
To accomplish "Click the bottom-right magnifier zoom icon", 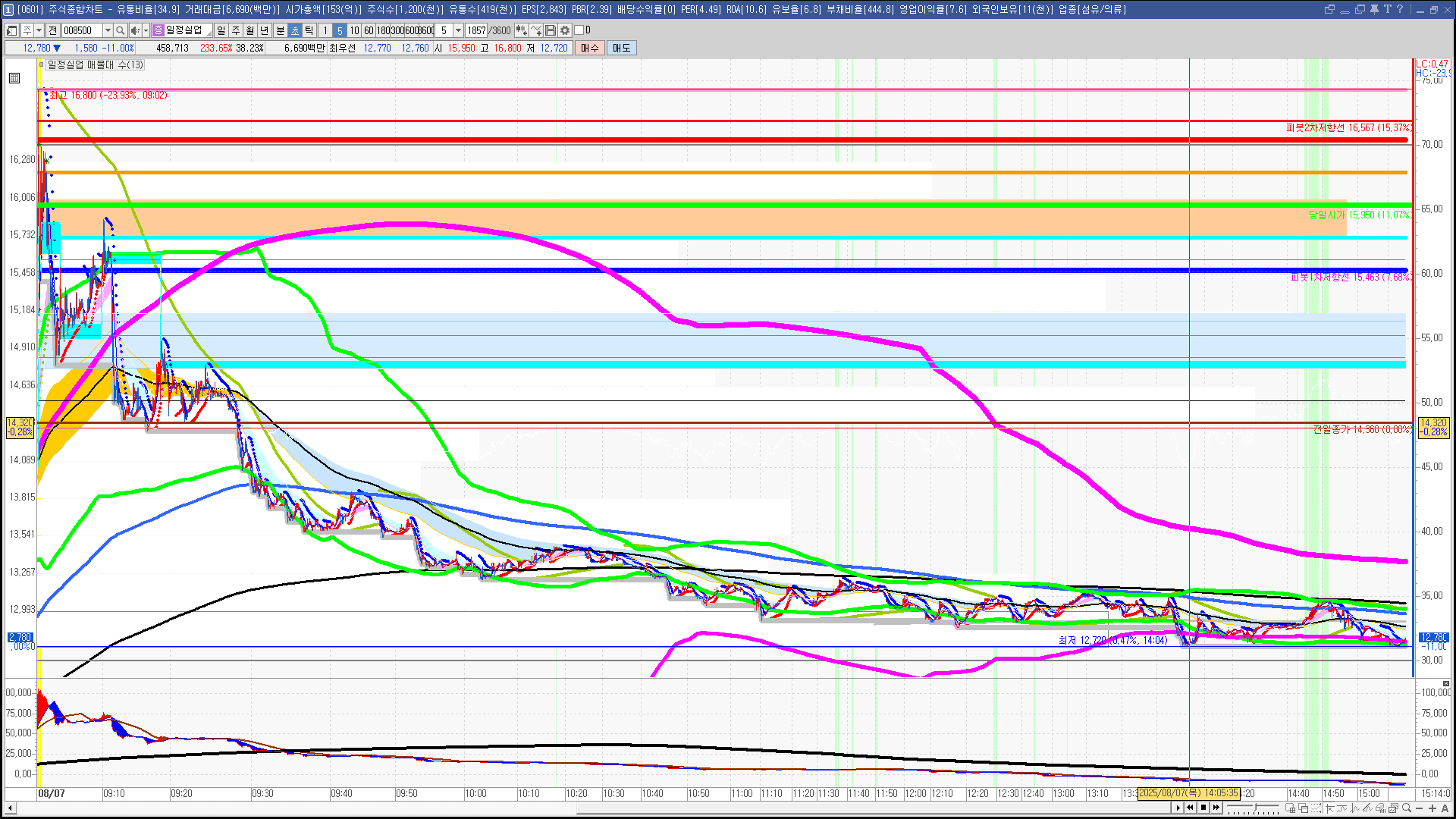I will 1407,808.
